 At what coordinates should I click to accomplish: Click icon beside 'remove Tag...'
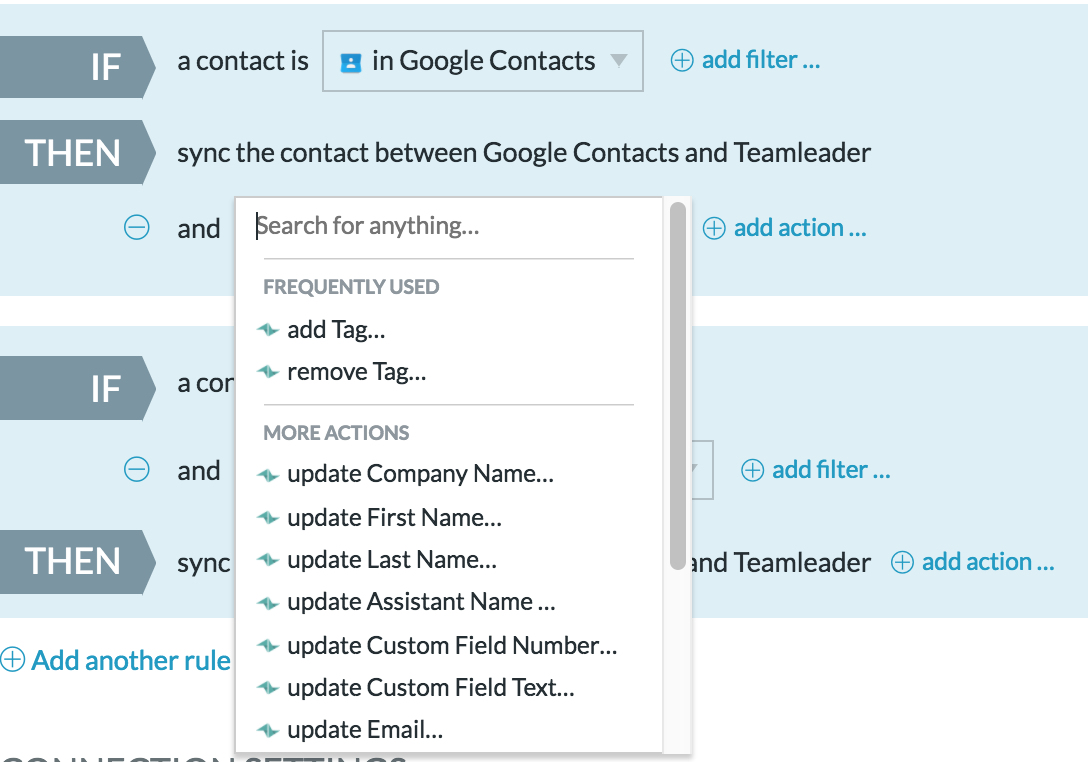[268, 372]
